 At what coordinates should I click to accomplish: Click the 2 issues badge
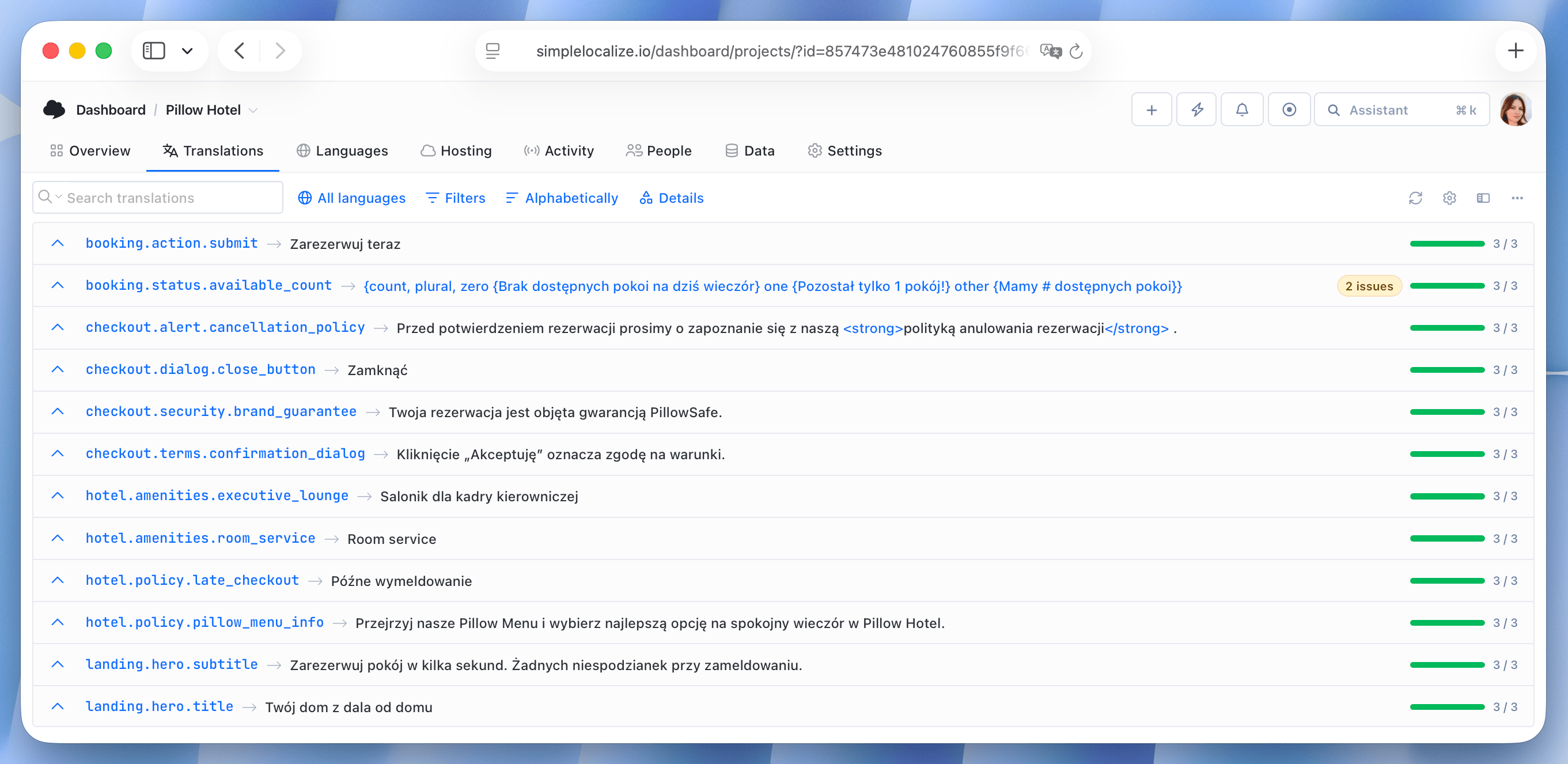[x=1369, y=286]
